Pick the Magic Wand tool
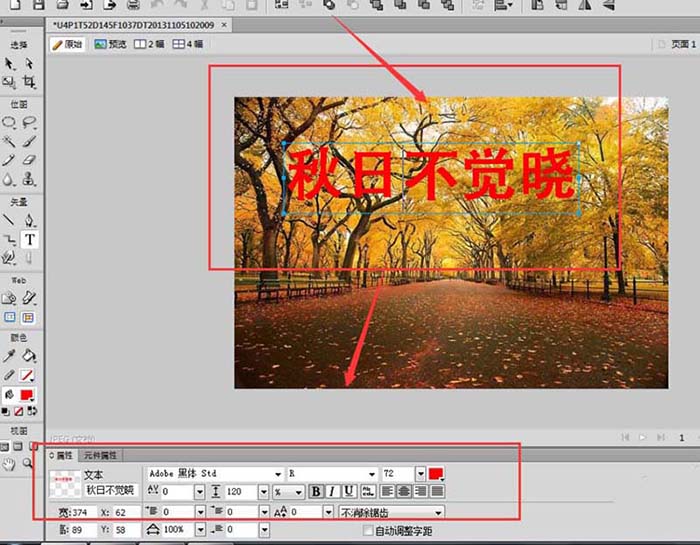 coord(9,141)
